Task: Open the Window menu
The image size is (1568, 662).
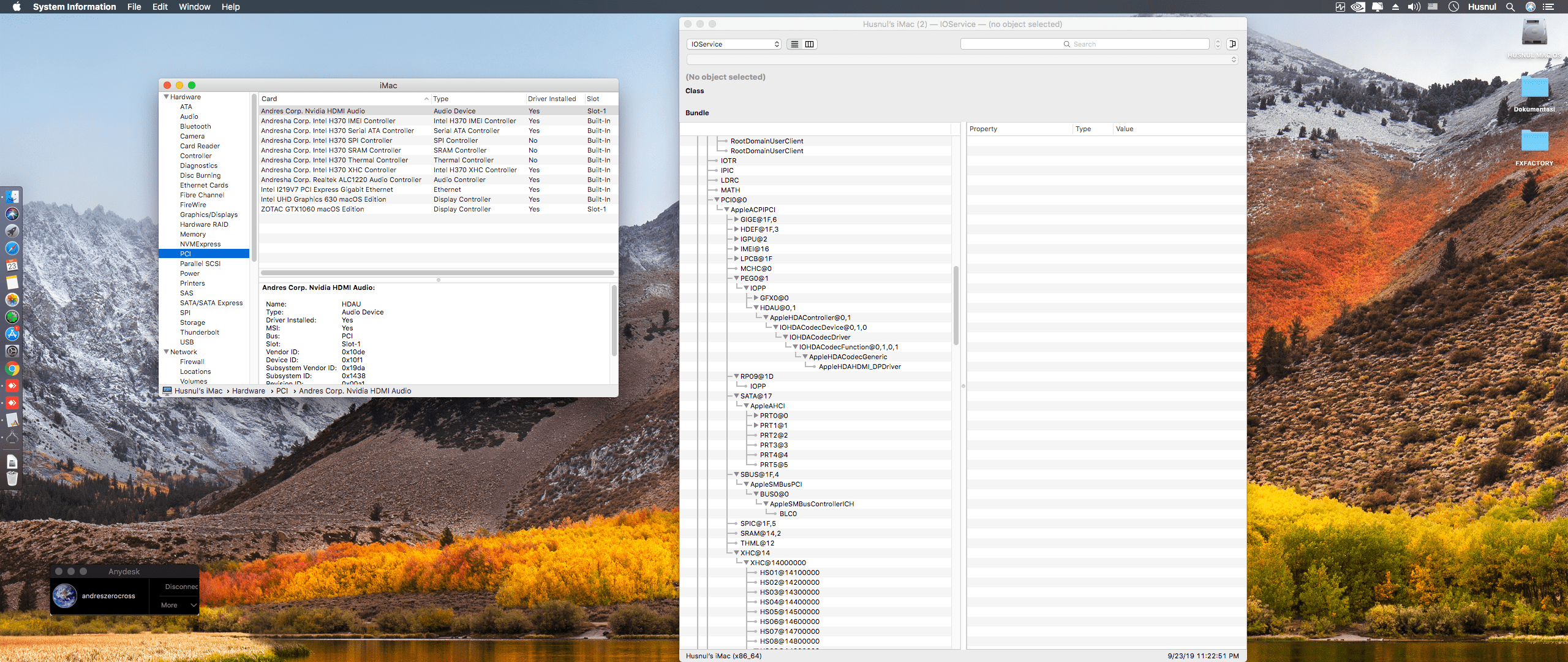Action: pyautogui.click(x=194, y=7)
